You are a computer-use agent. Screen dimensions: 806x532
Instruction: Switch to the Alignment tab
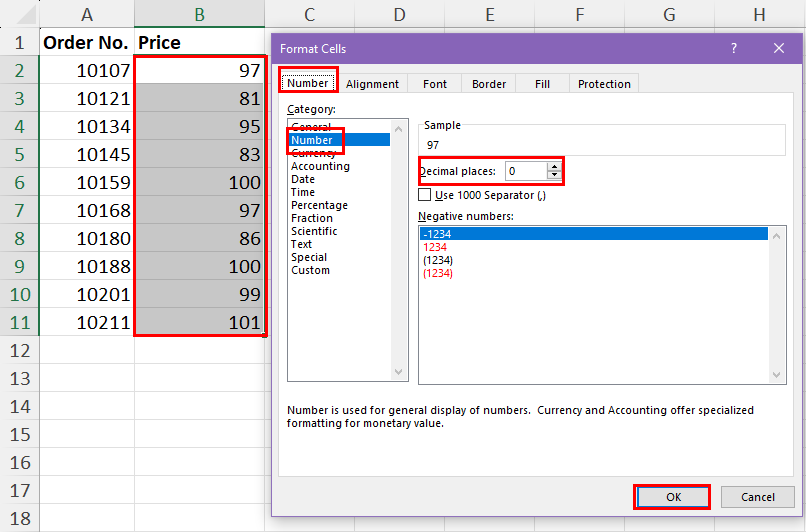click(372, 84)
